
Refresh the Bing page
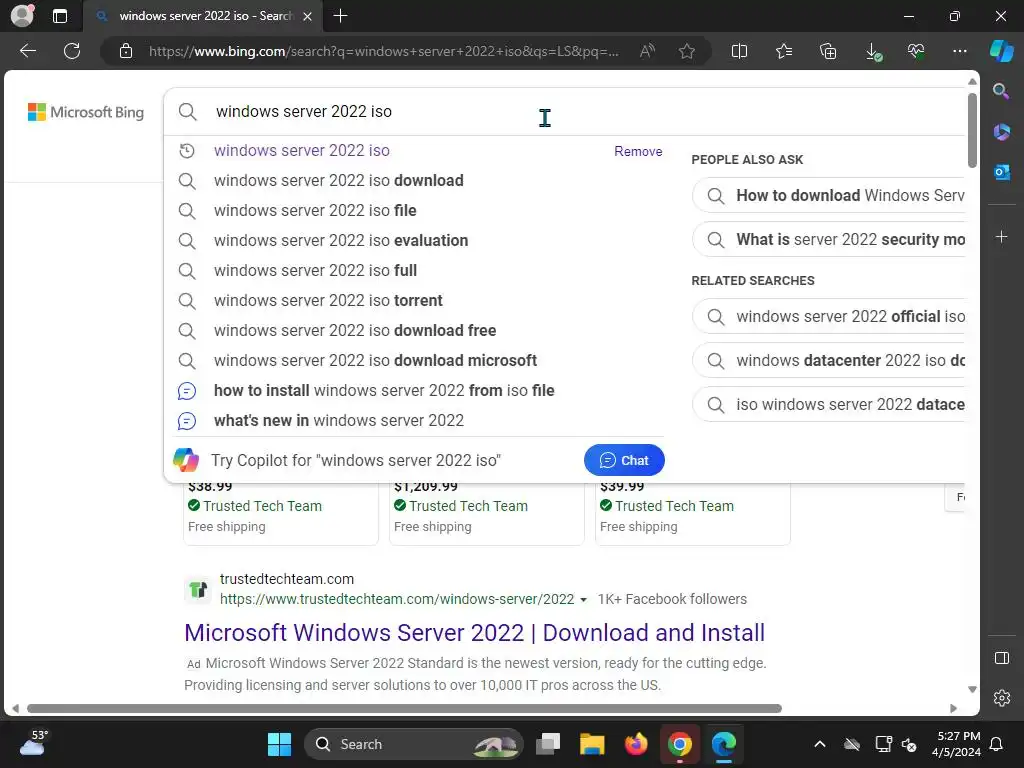tap(72, 51)
